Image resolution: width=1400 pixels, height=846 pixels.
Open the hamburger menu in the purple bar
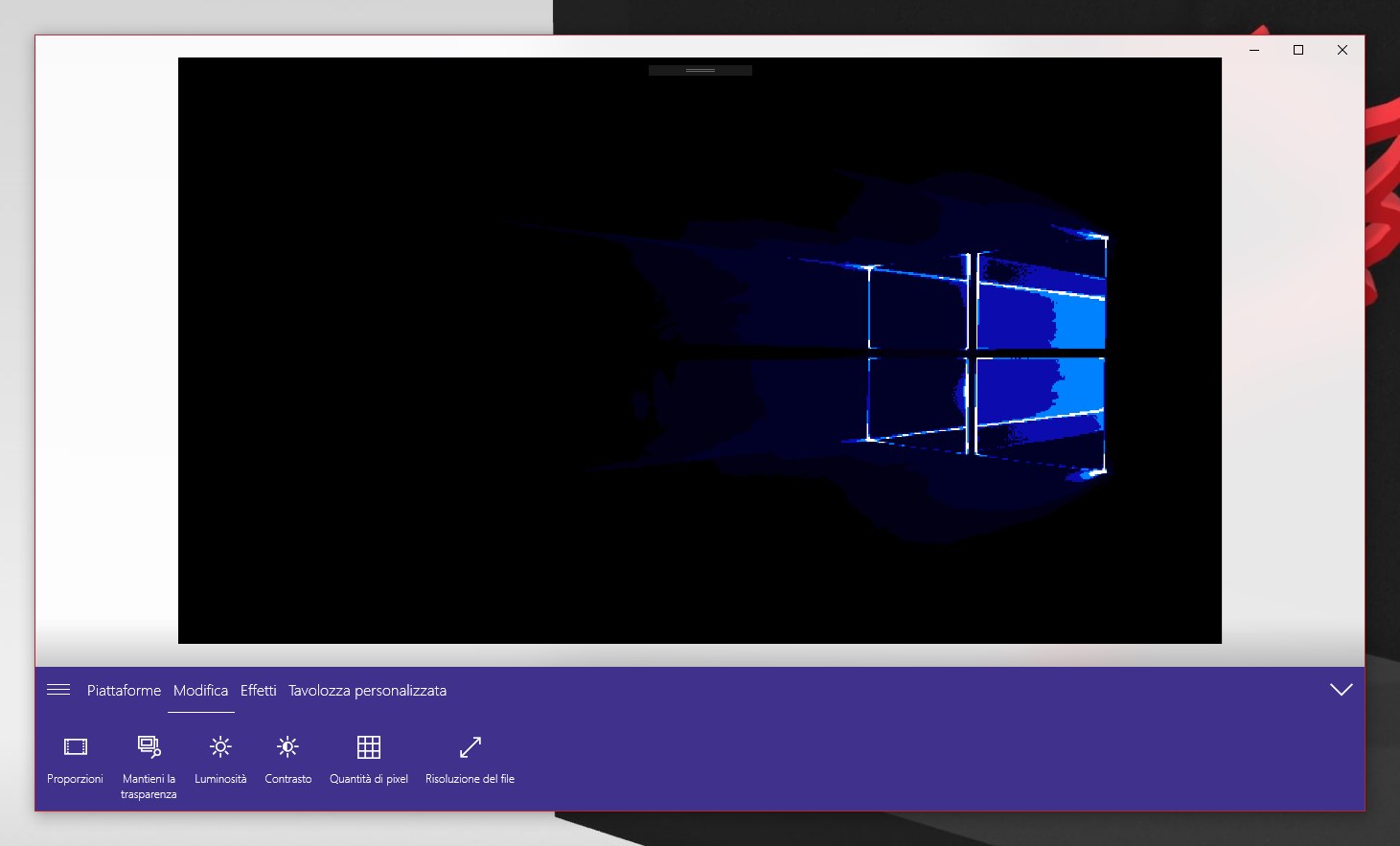[x=58, y=690]
